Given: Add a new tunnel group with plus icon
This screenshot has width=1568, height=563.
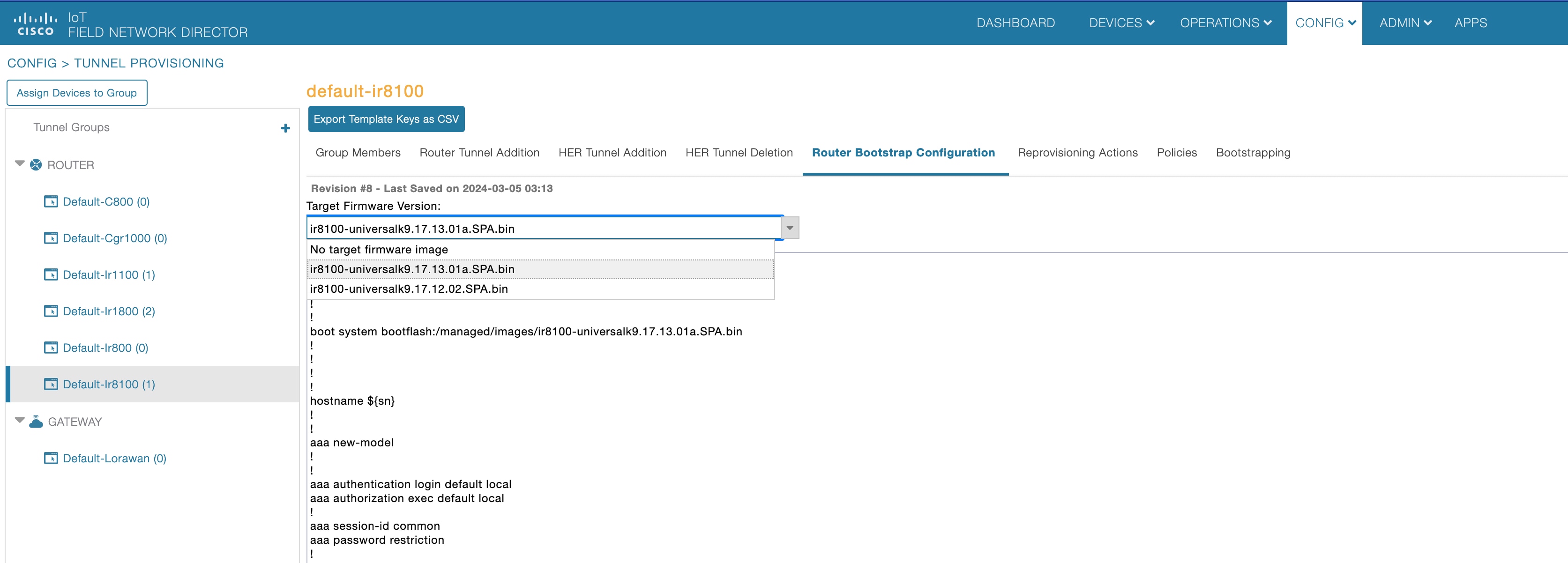Looking at the screenshot, I should click(x=285, y=128).
